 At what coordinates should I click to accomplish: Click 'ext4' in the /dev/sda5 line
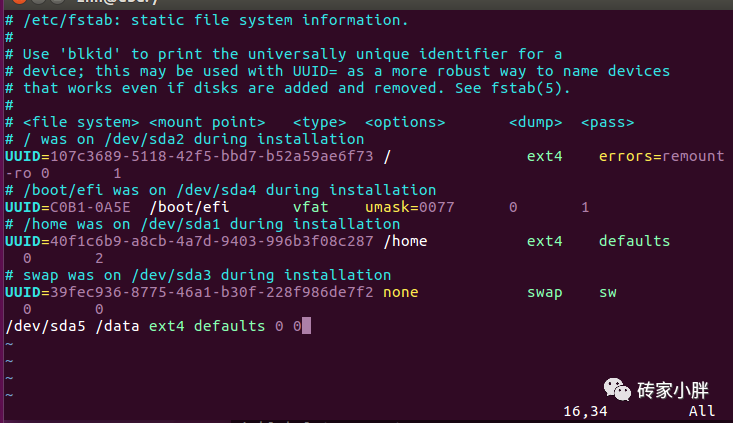167,326
